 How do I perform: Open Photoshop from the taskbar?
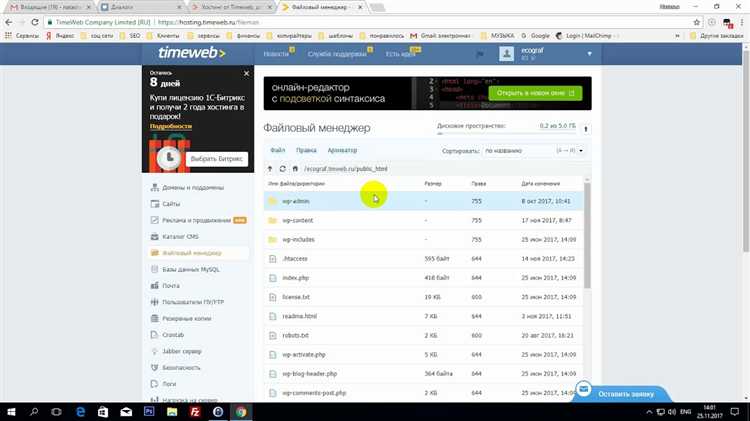(149, 412)
